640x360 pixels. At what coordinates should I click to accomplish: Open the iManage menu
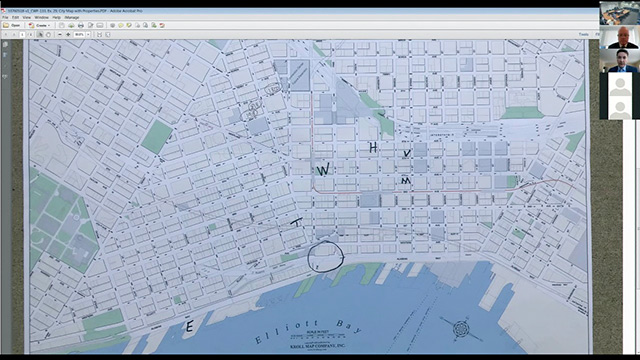point(72,18)
